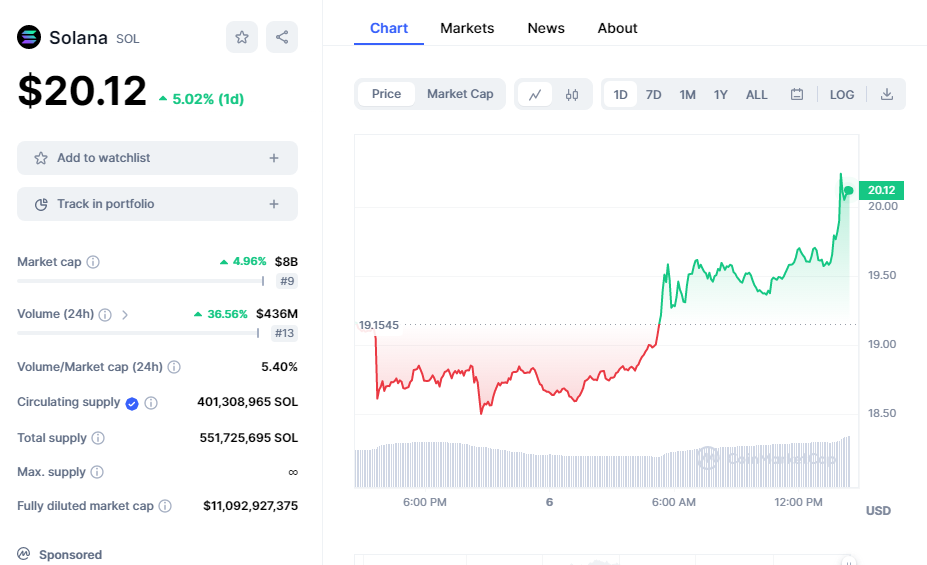Click the 4.96% market cap change
The height and width of the screenshot is (565, 927).
coord(243,261)
